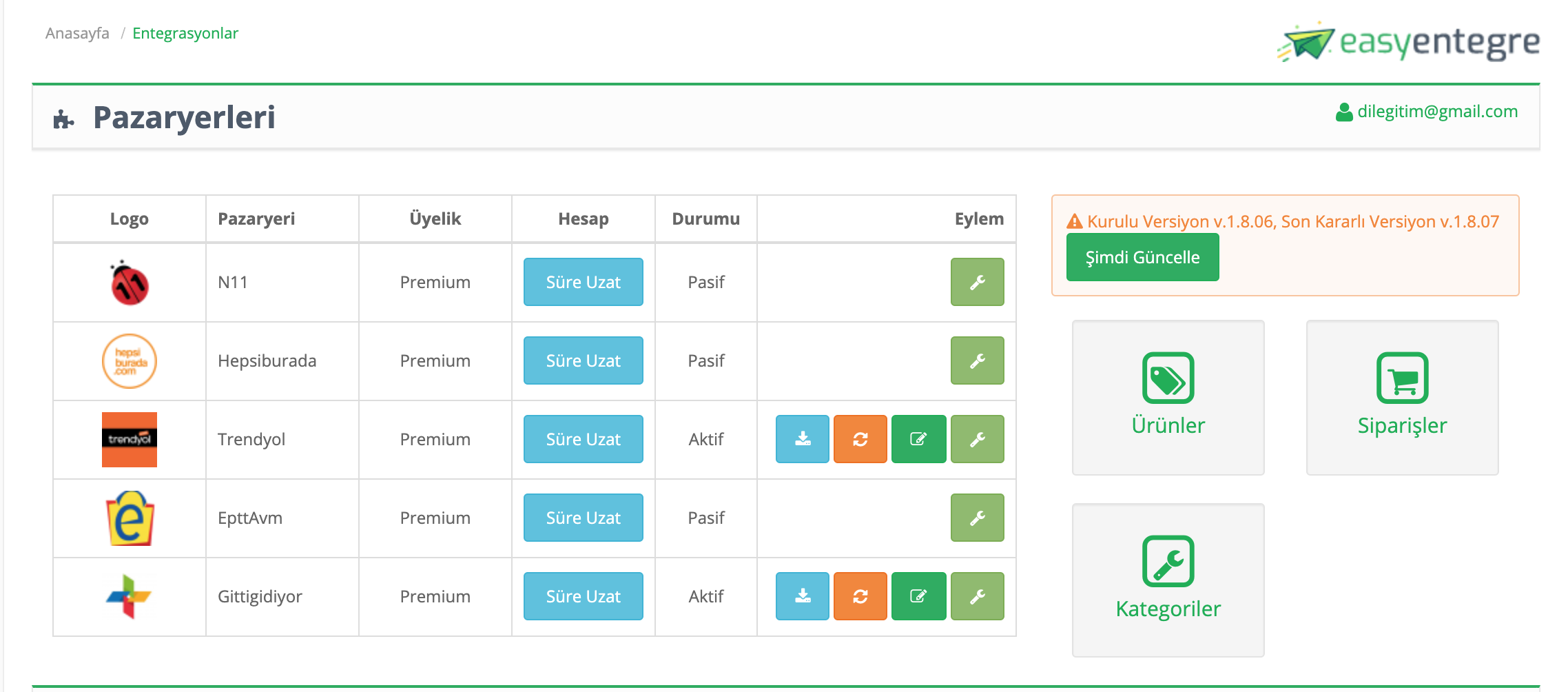Open the wrench settings for EpttAvm
1568x692 pixels.
[977, 518]
